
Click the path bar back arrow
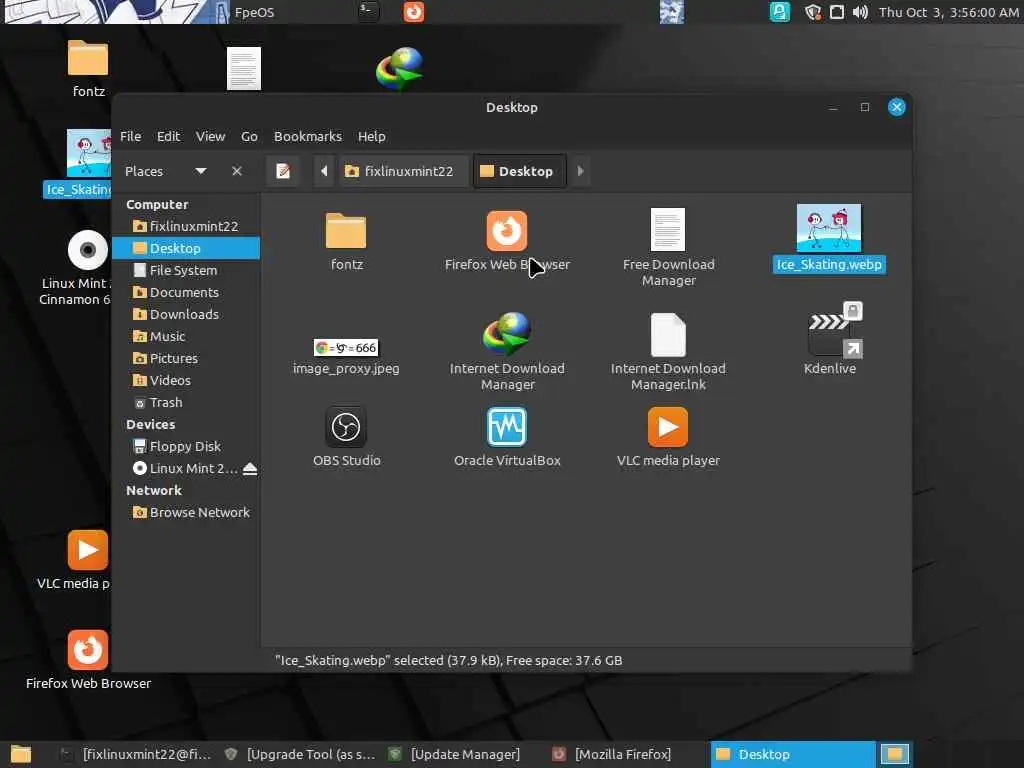point(324,171)
